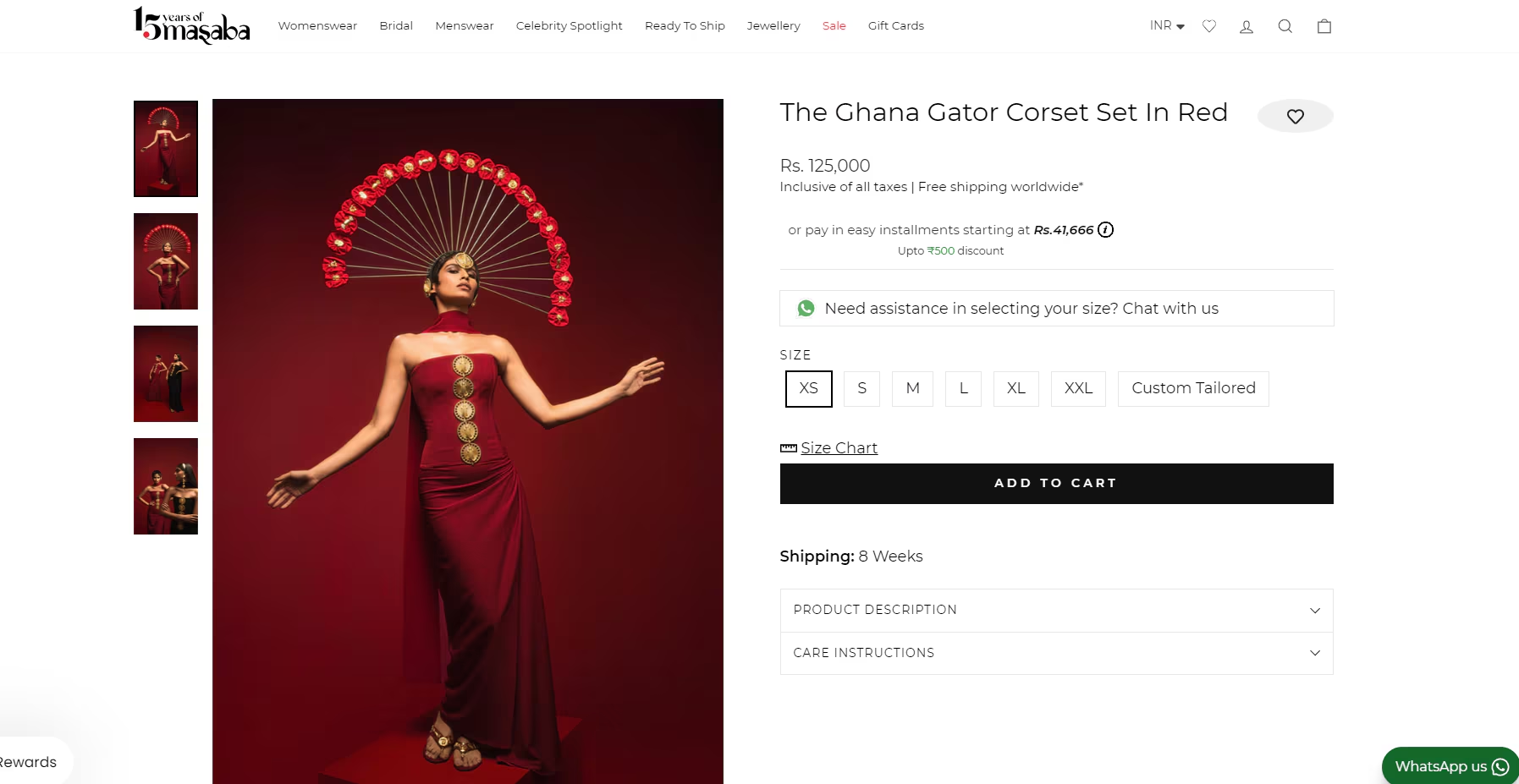This screenshot has width=1519, height=784.
Task: Click the WhatsApp us floating button
Action: coord(1450,765)
